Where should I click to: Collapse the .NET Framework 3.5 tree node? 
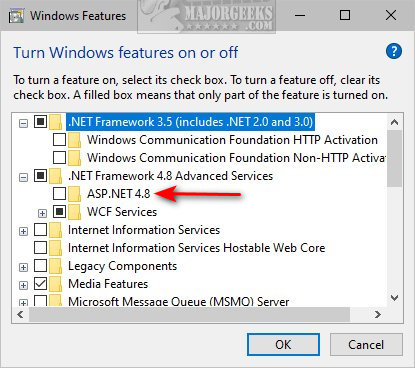[23, 123]
